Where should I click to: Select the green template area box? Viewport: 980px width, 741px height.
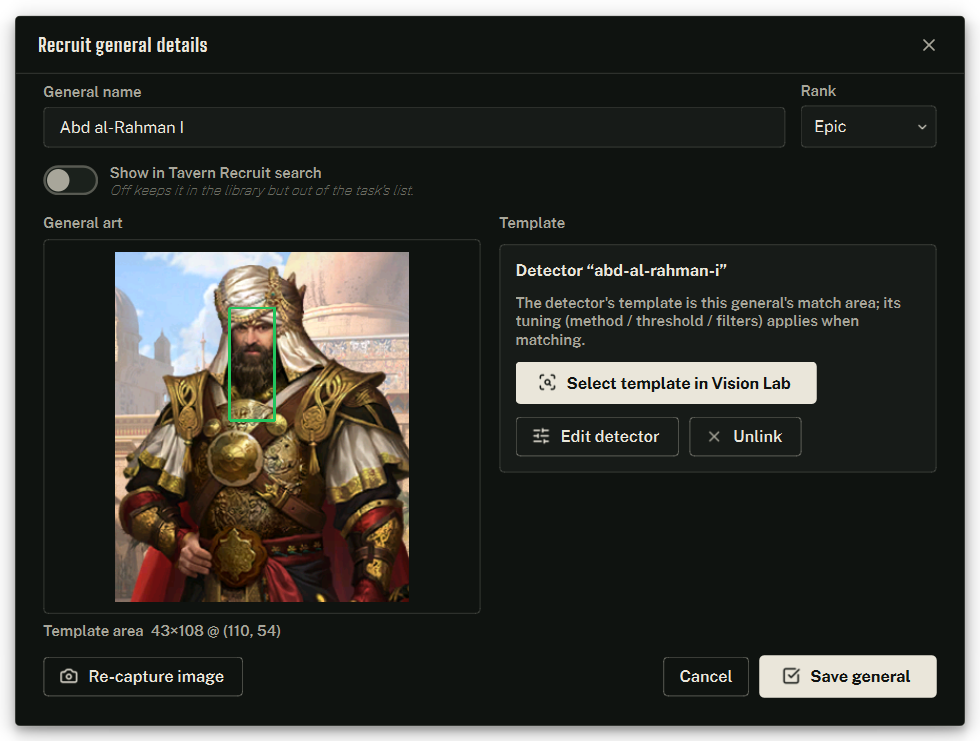click(252, 364)
